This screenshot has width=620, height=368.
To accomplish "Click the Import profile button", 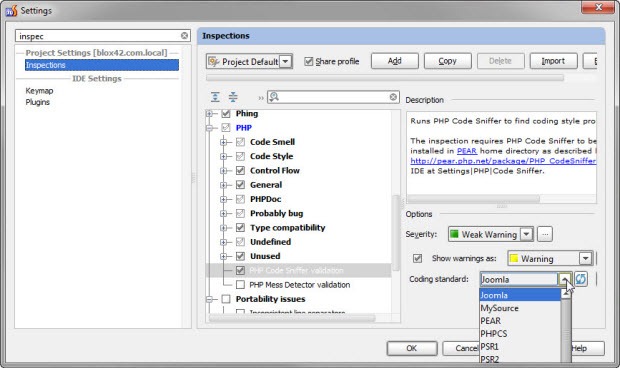I will pos(554,61).
